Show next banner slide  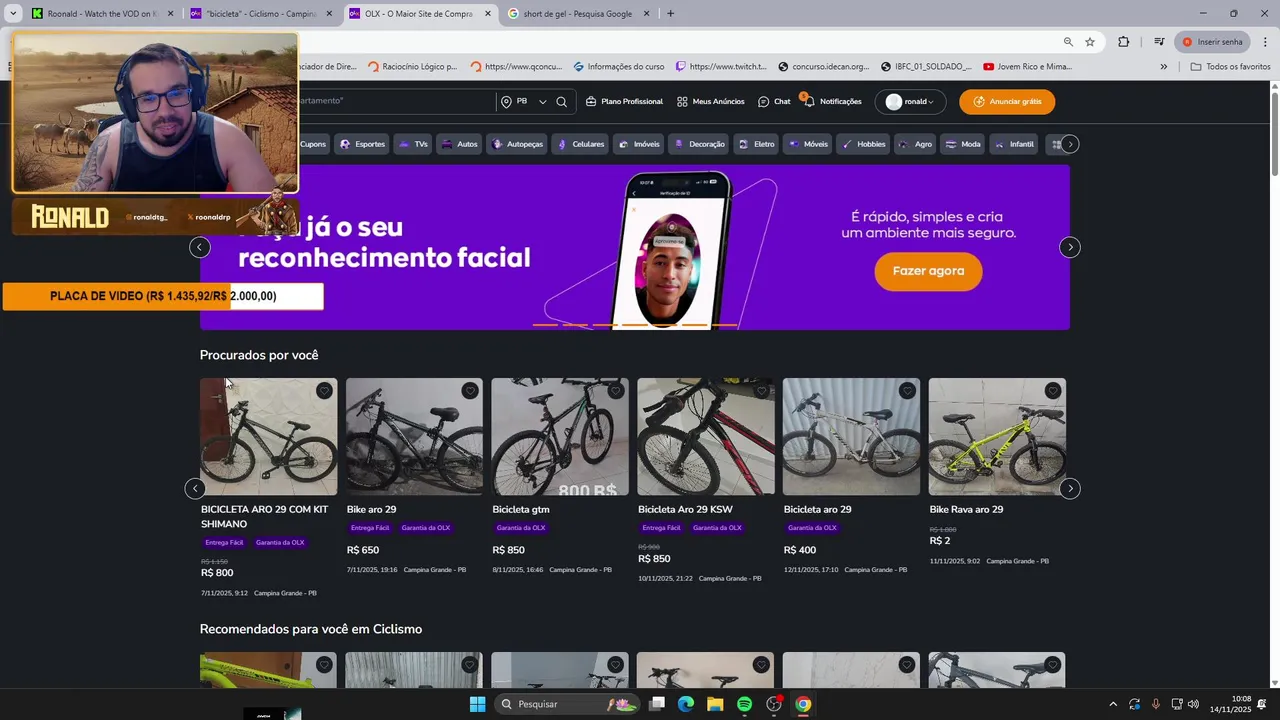coord(1070,247)
